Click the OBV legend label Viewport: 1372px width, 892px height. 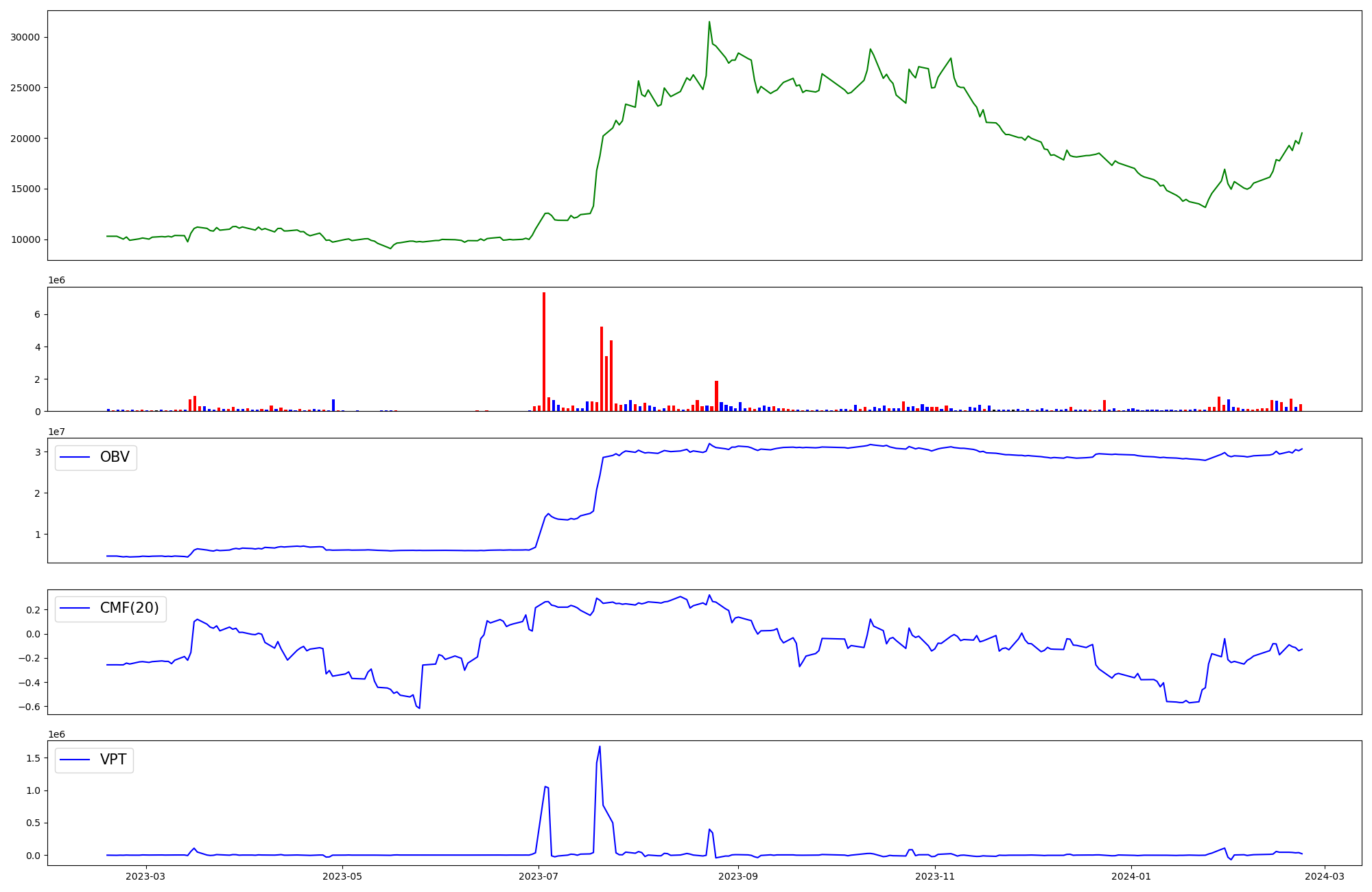[115, 458]
